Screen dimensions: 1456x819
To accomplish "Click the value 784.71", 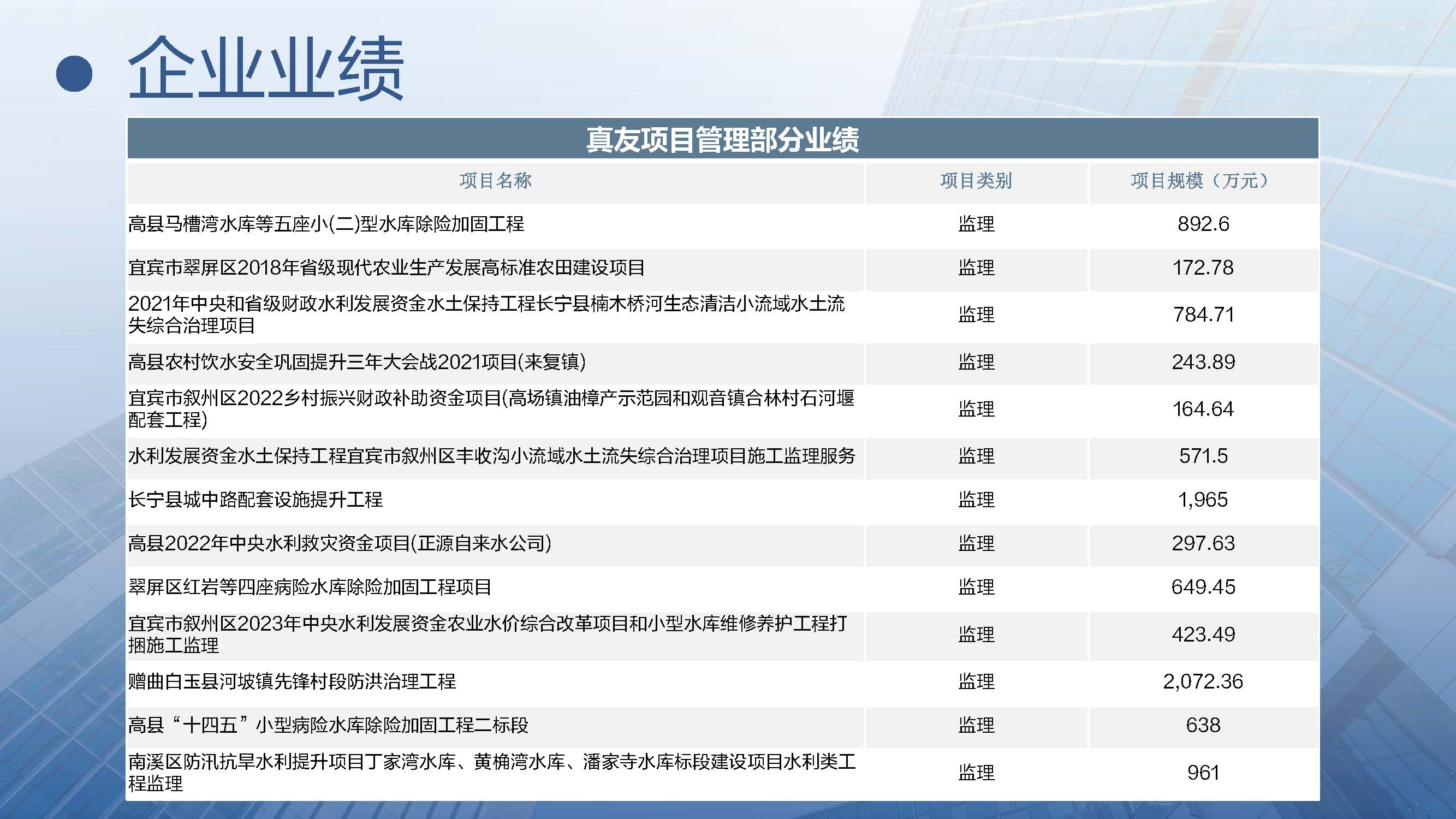I will (x=1203, y=314).
